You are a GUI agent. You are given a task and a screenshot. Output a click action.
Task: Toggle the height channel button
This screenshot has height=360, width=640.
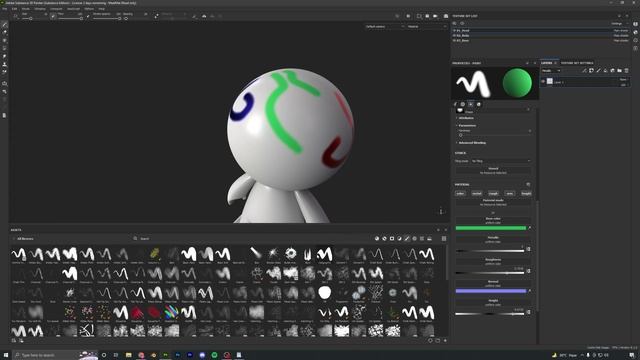[x=526, y=193]
